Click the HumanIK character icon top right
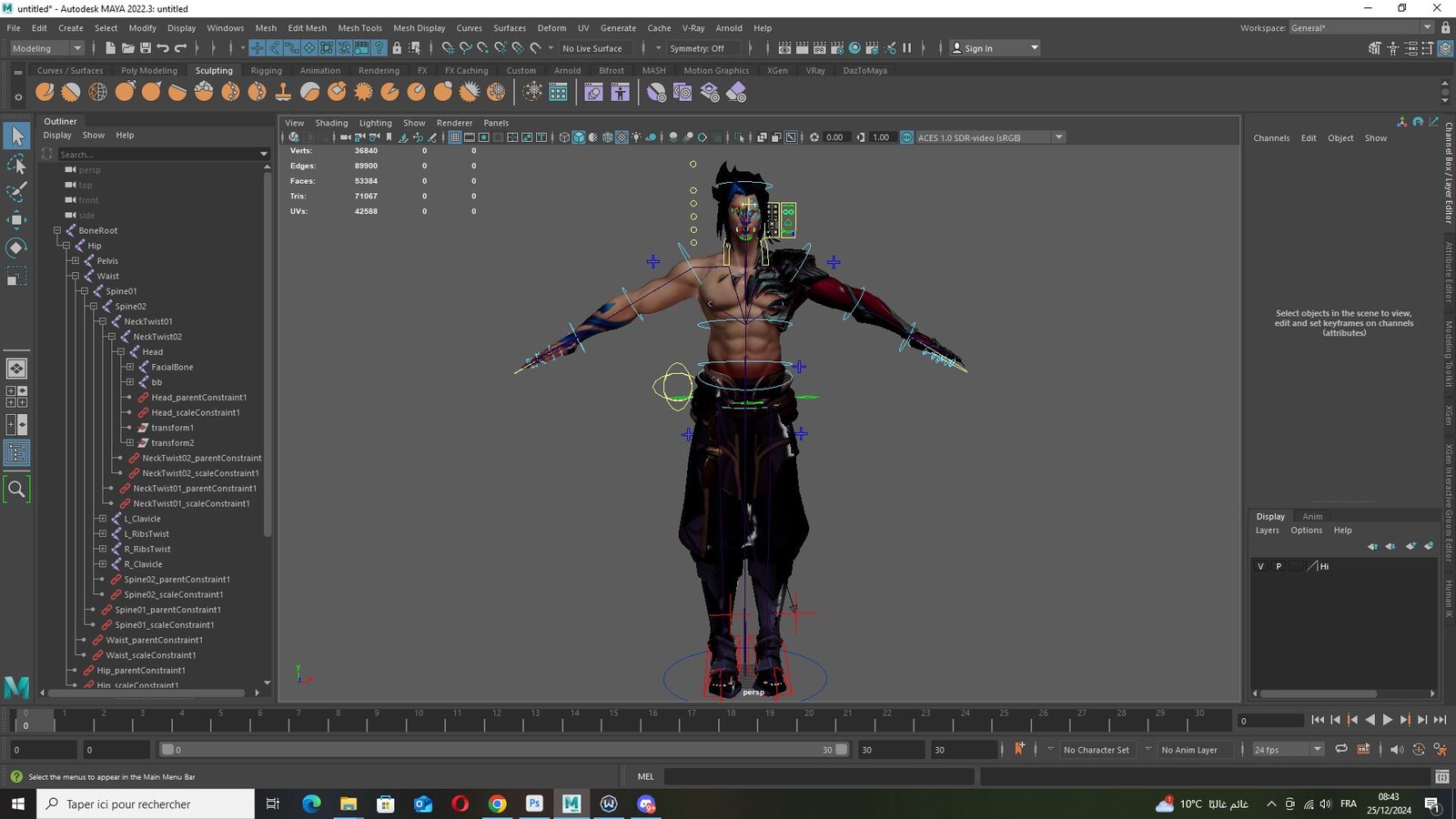The image size is (1456, 819). point(1392,48)
